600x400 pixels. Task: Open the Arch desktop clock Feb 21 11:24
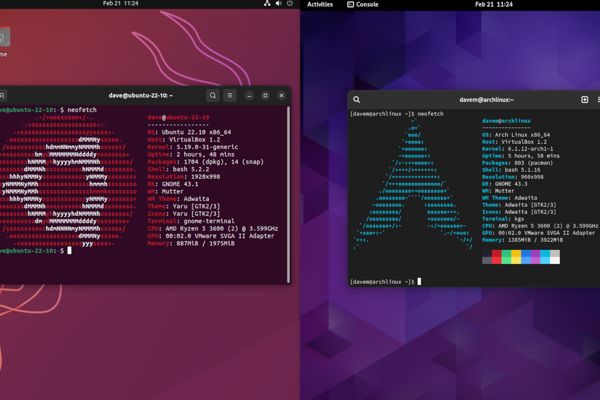[x=494, y=5]
